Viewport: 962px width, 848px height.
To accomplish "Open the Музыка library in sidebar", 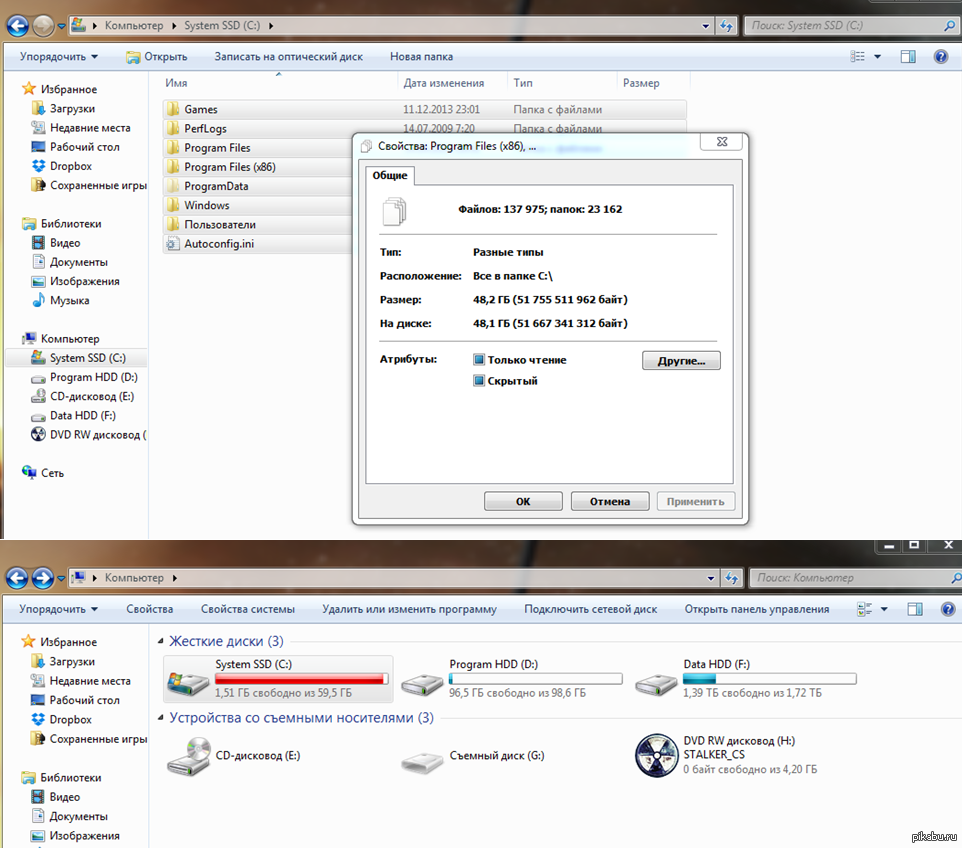I will (69, 300).
